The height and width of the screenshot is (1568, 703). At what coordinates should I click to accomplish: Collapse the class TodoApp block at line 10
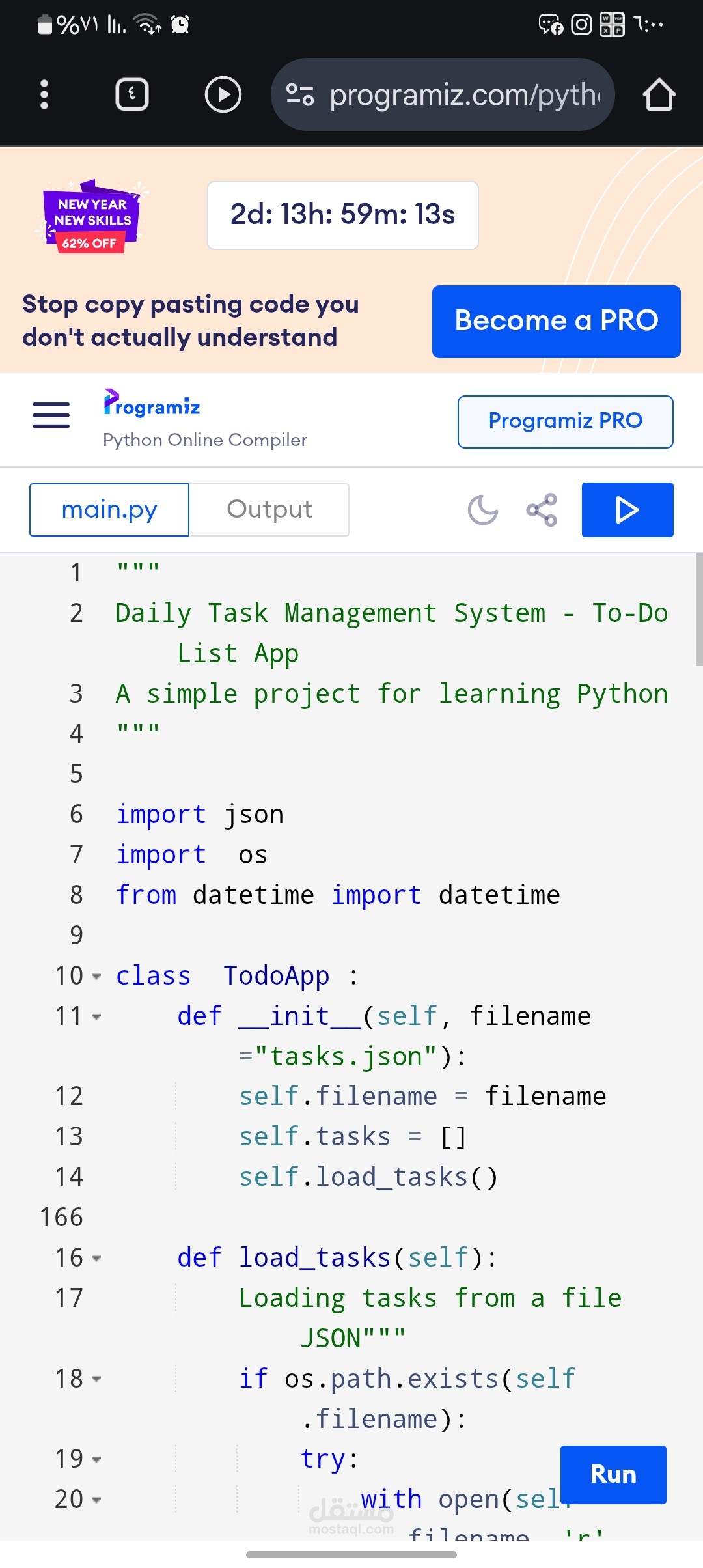[x=96, y=977]
